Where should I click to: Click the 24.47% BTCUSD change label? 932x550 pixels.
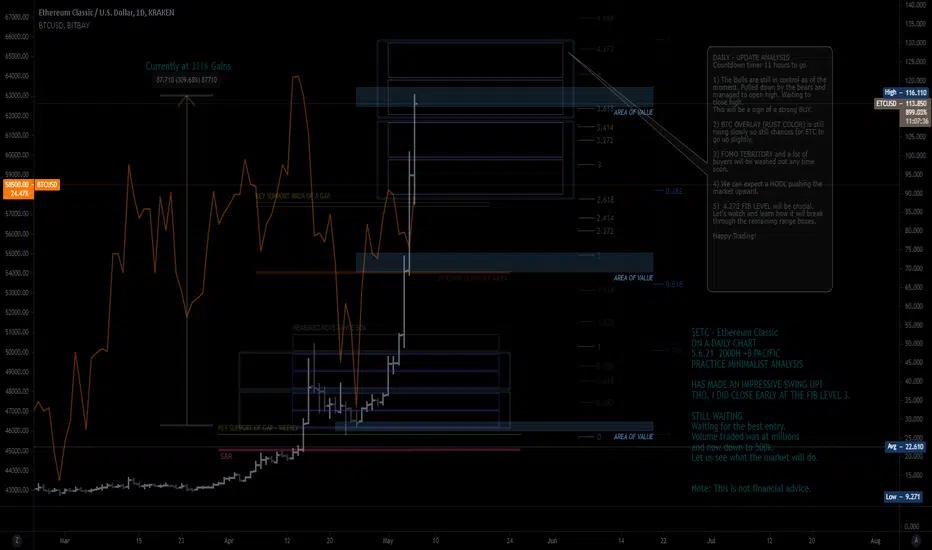(19, 193)
